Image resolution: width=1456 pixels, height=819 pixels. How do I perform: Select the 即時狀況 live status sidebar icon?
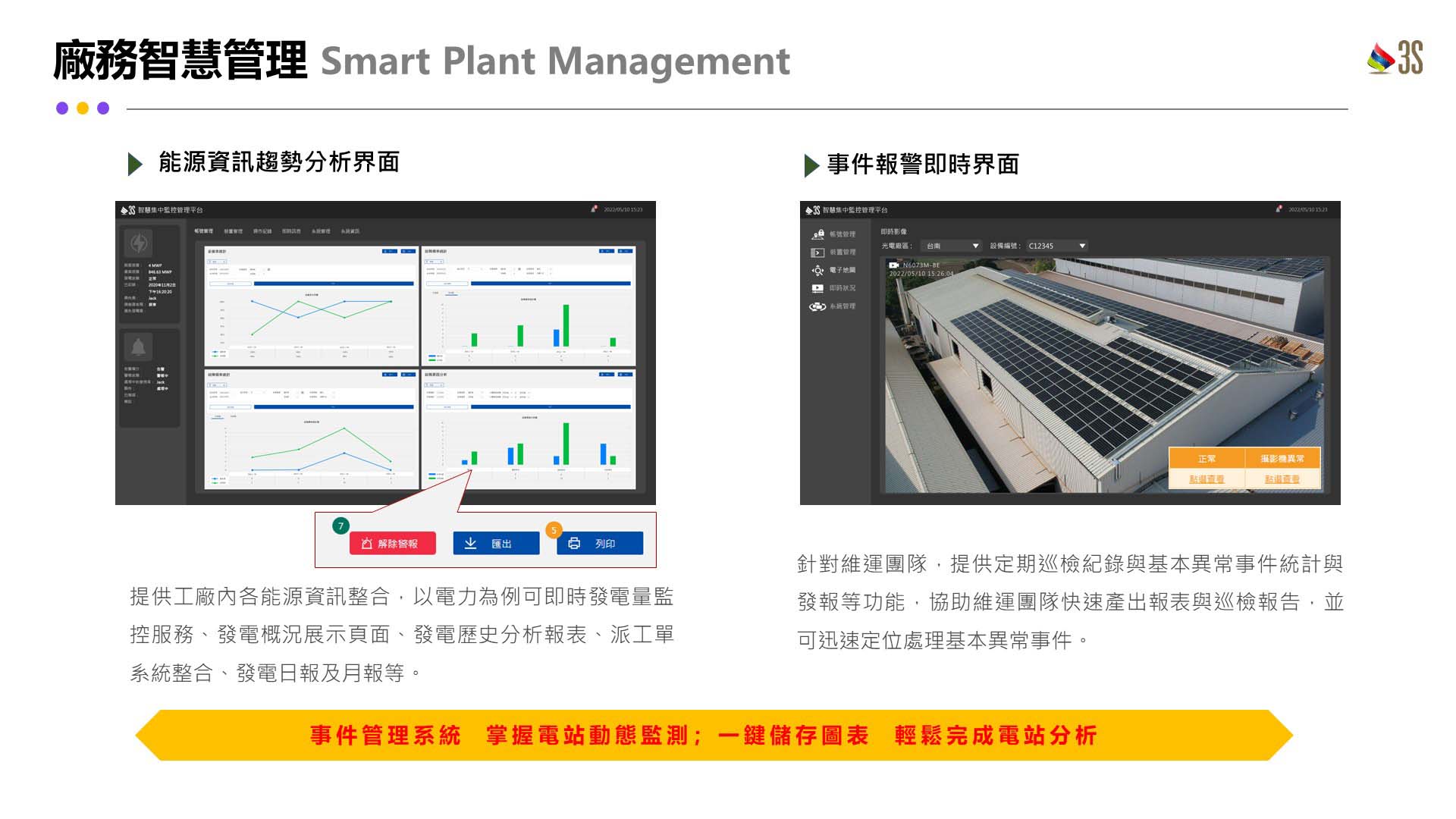coord(817,288)
